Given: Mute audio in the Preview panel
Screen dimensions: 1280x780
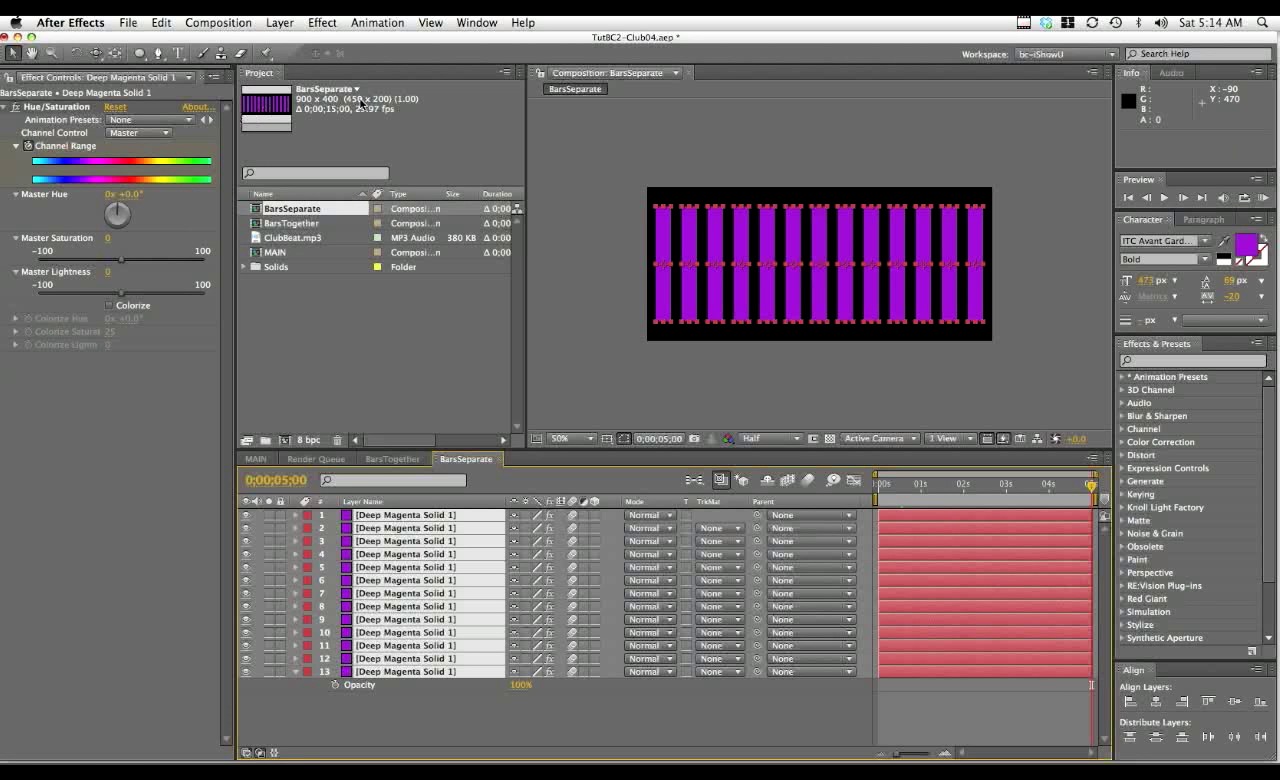Looking at the screenshot, I should coord(1223,198).
